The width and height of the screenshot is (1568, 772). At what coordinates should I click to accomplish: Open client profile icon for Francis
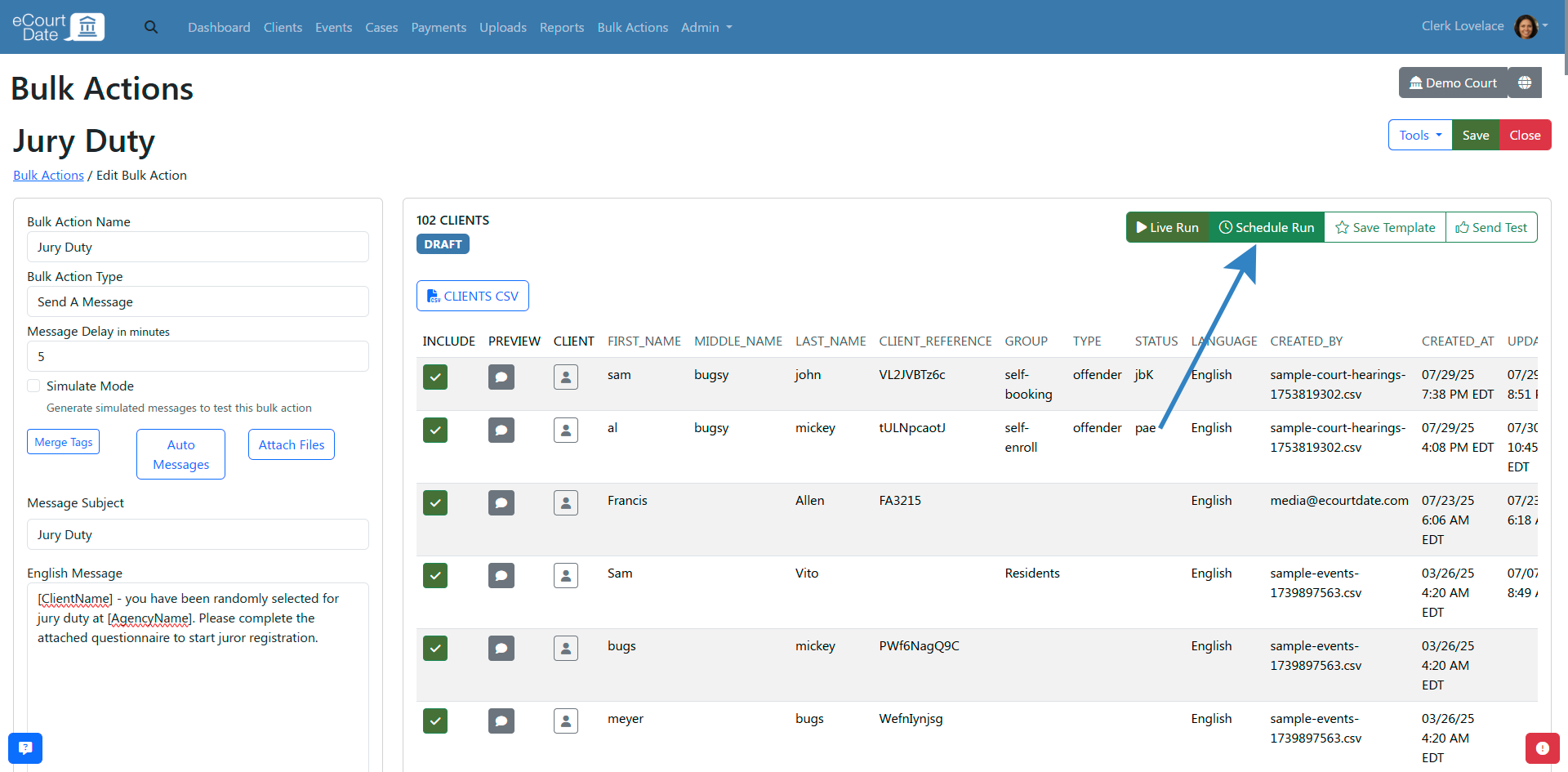point(566,502)
